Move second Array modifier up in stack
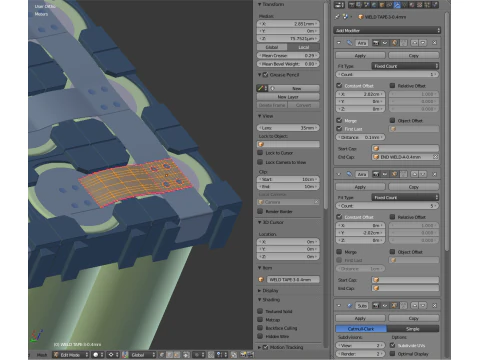Screen dimensions: 480x360 coord(414,174)
